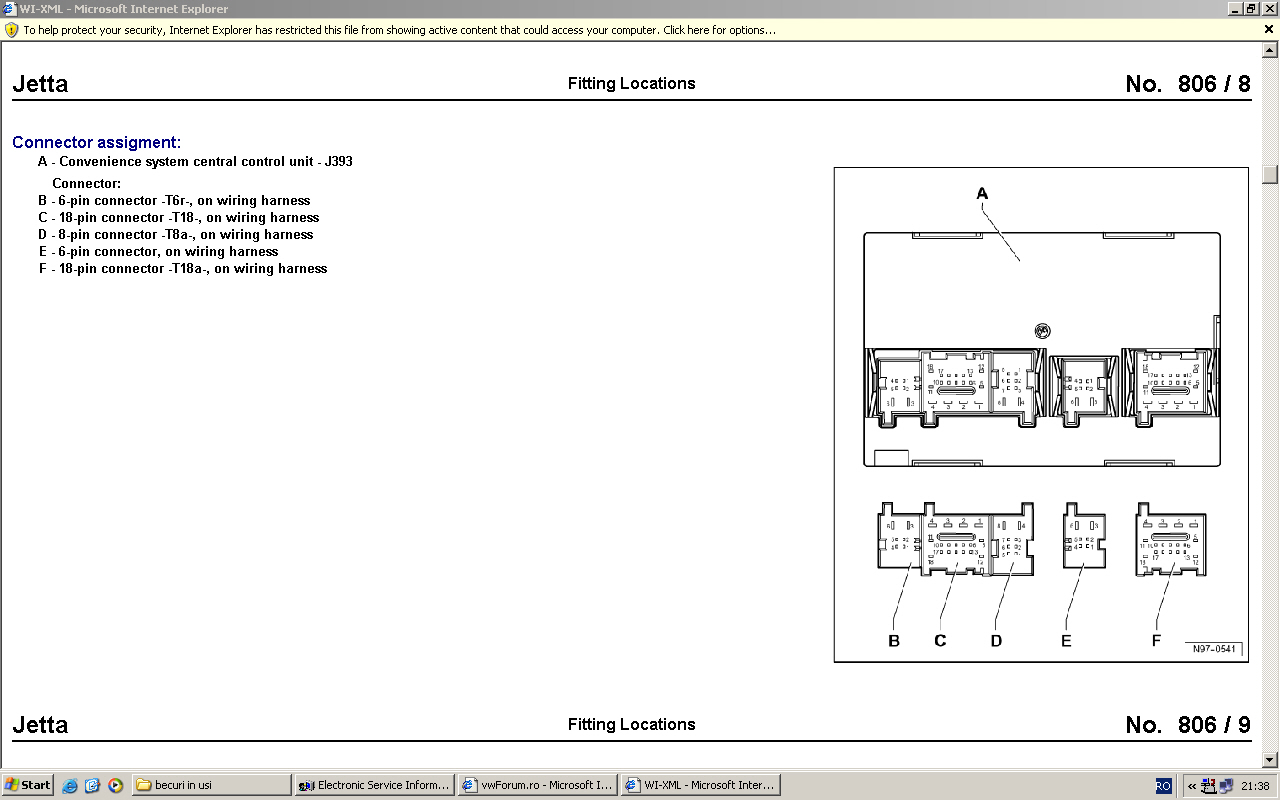Open the Start menu

[x=28, y=785]
